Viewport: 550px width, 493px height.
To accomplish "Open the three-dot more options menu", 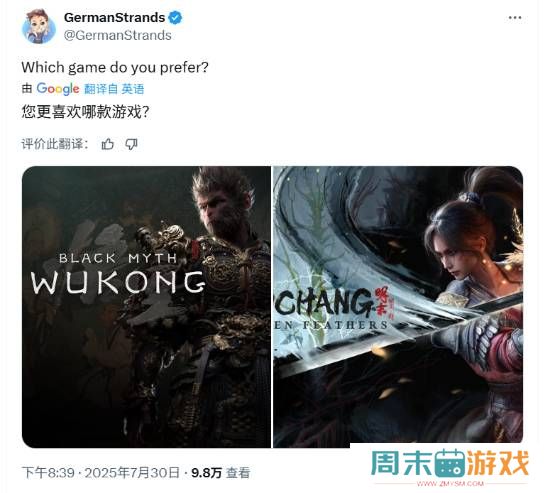I will (x=515, y=18).
